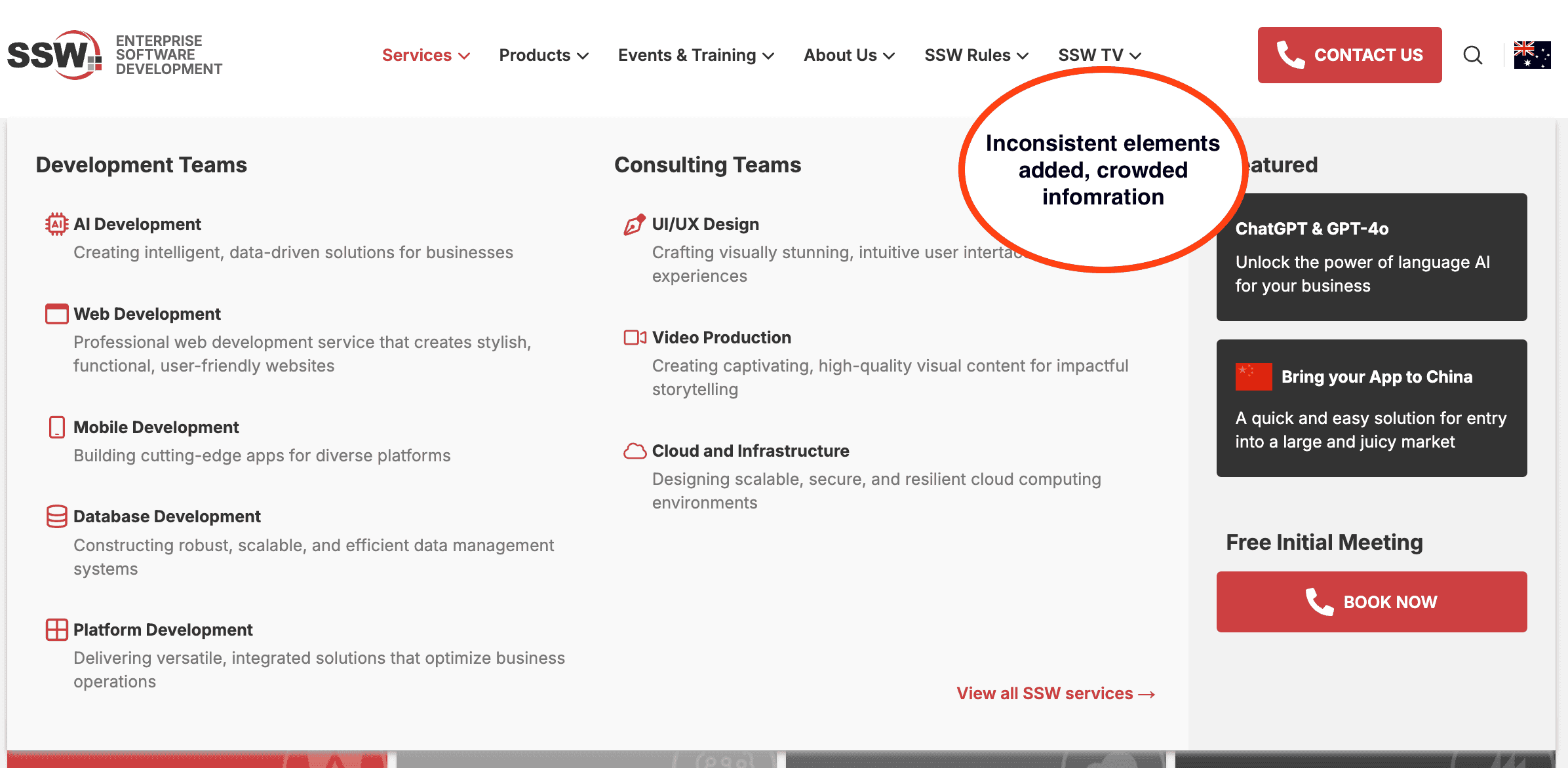Viewport: 1568px width, 768px height.
Task: Expand the SSW TV chevron
Action: tap(1135, 56)
